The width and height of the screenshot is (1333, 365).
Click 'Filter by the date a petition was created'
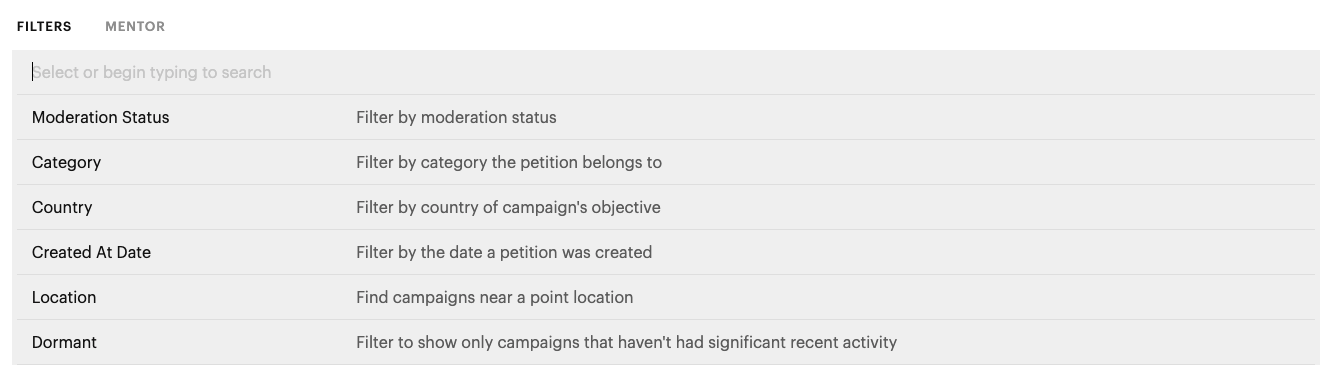tap(504, 252)
